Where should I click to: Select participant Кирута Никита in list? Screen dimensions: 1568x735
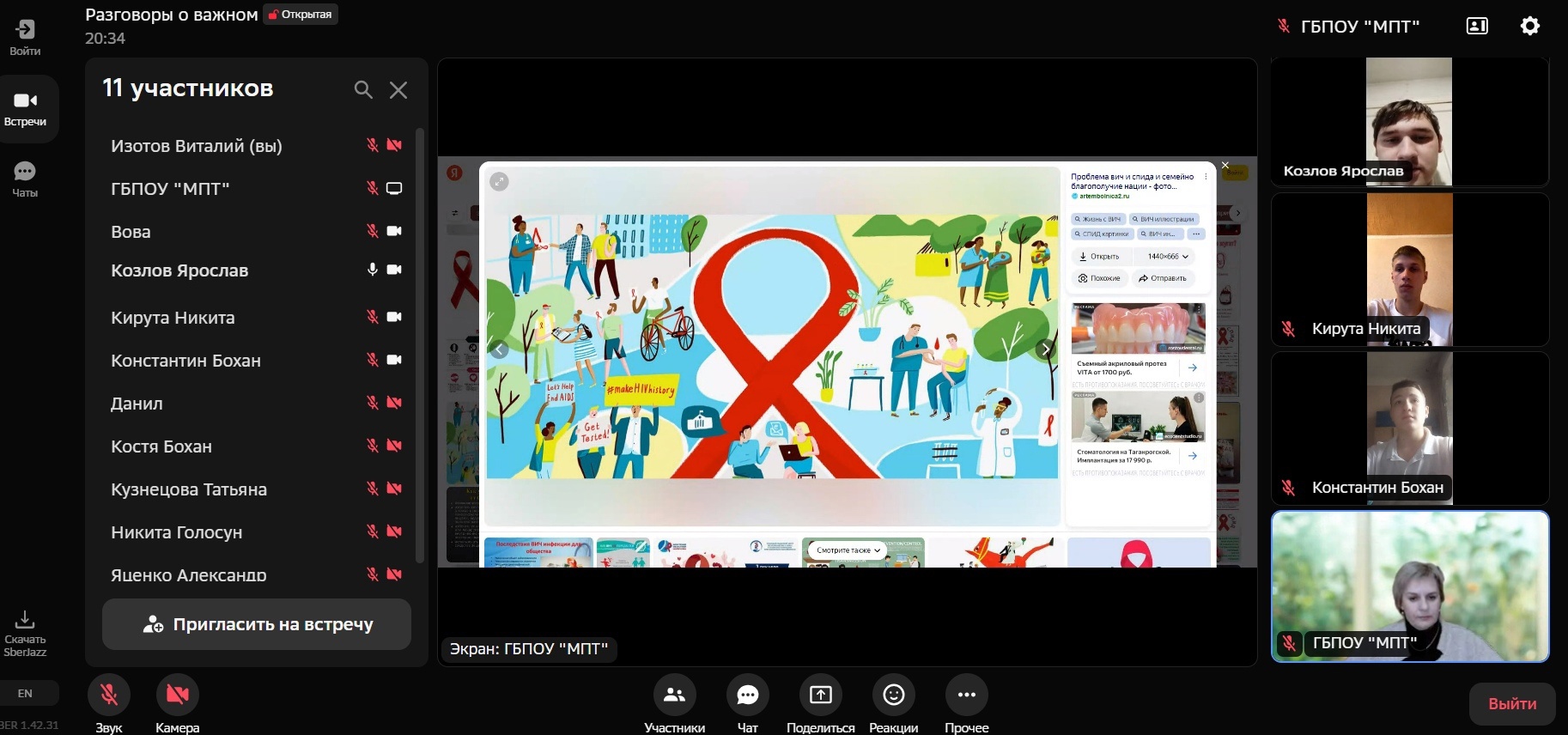173,318
